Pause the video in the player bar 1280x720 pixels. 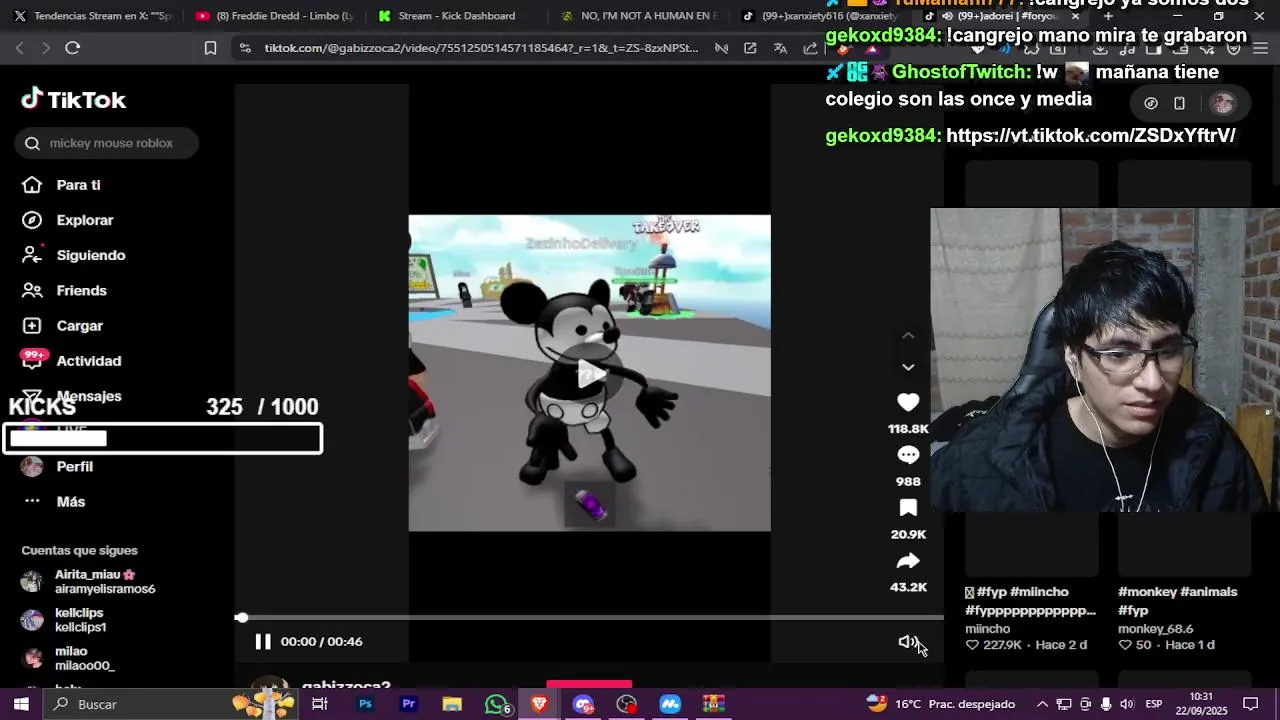[x=263, y=642]
